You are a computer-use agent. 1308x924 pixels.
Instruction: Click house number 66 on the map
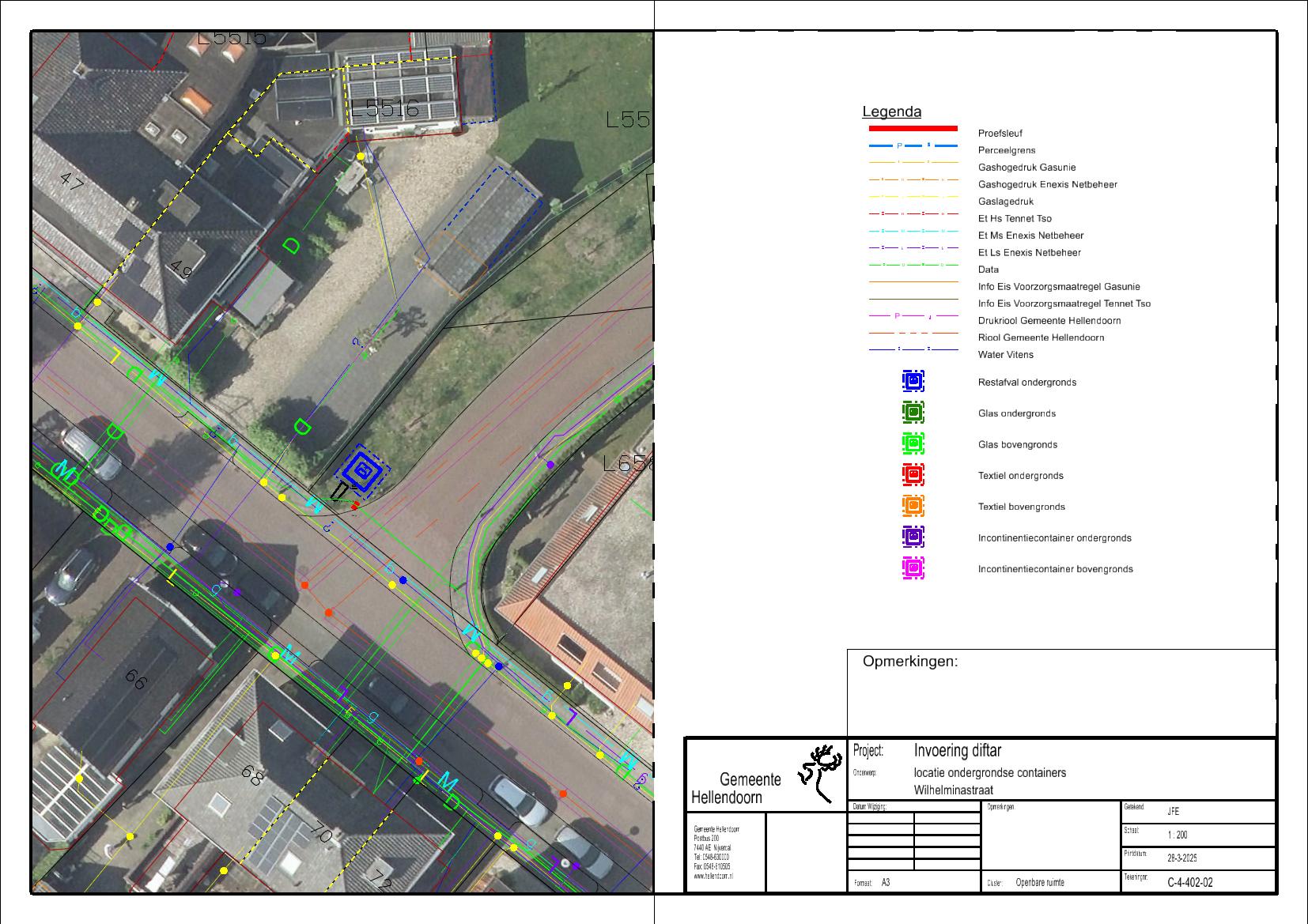click(137, 678)
